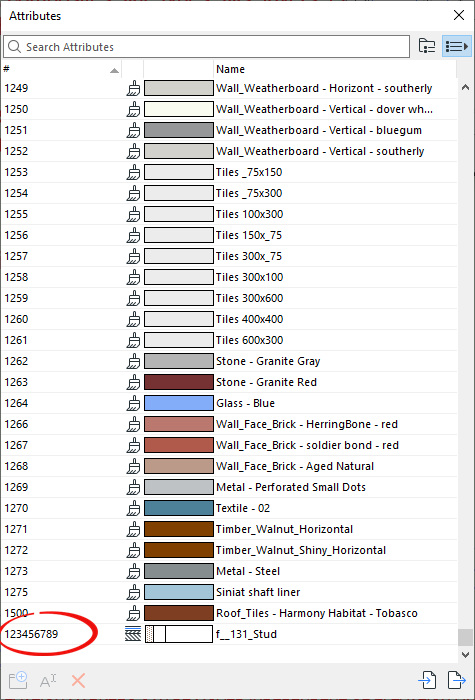This screenshot has width=475, height=700.
Task: Click surface icon for Metal - Steel
Action: click(133, 571)
